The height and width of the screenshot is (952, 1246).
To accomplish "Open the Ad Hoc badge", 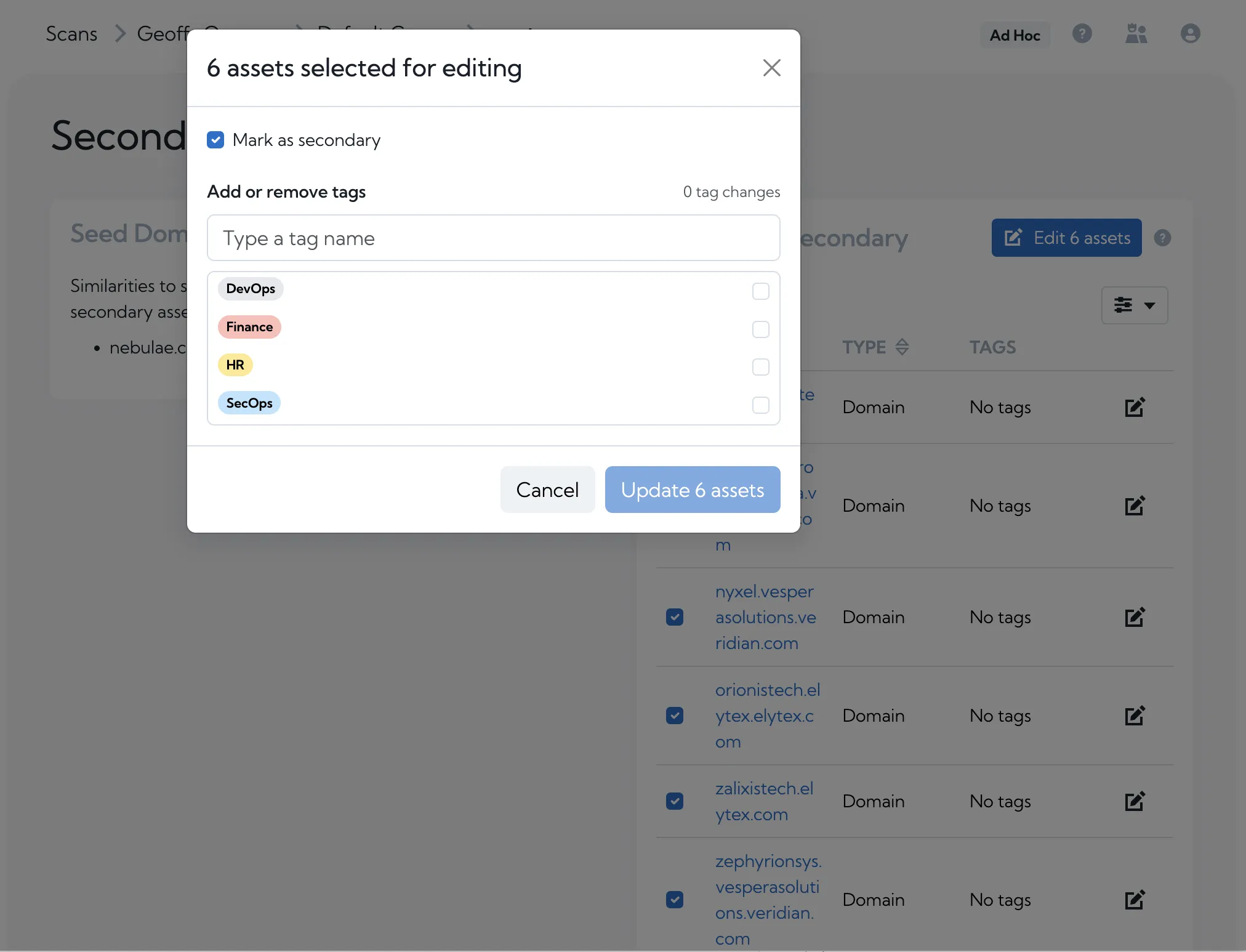I will pyautogui.click(x=1015, y=35).
